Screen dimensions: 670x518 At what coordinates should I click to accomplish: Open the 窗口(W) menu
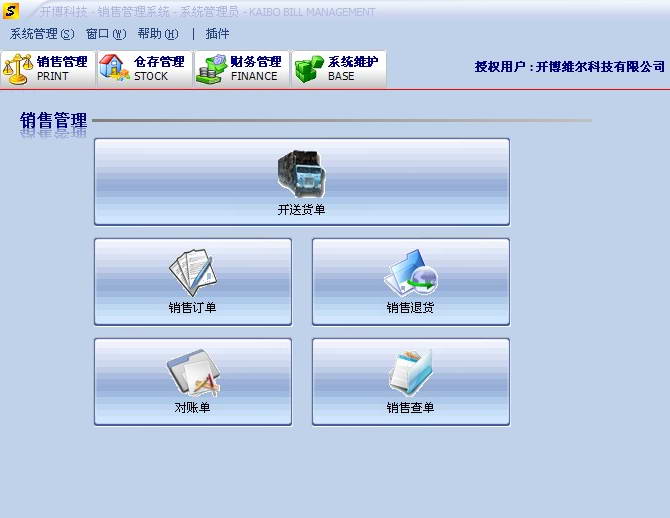(106, 34)
